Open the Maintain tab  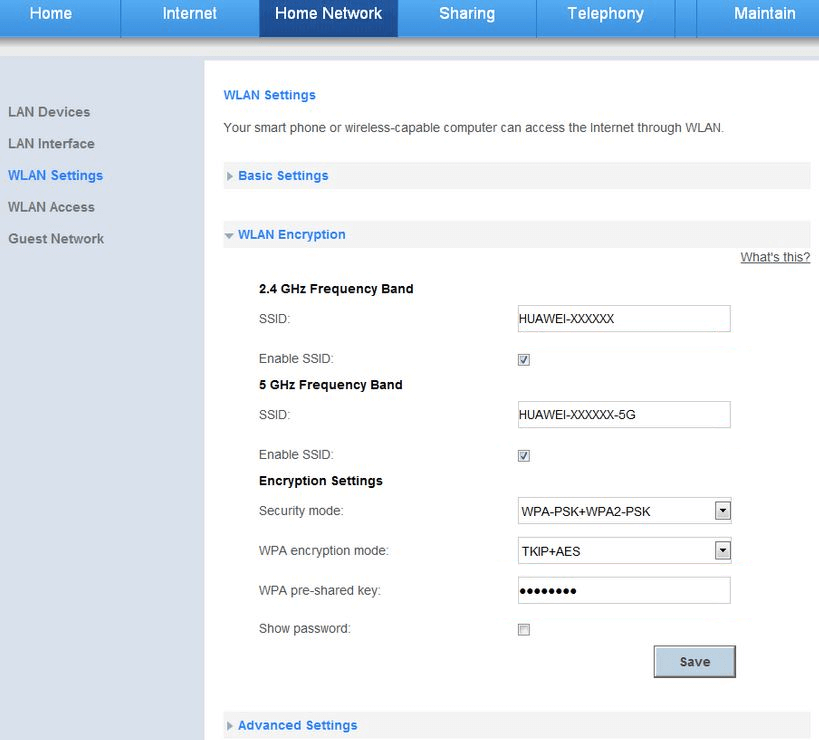click(x=764, y=14)
